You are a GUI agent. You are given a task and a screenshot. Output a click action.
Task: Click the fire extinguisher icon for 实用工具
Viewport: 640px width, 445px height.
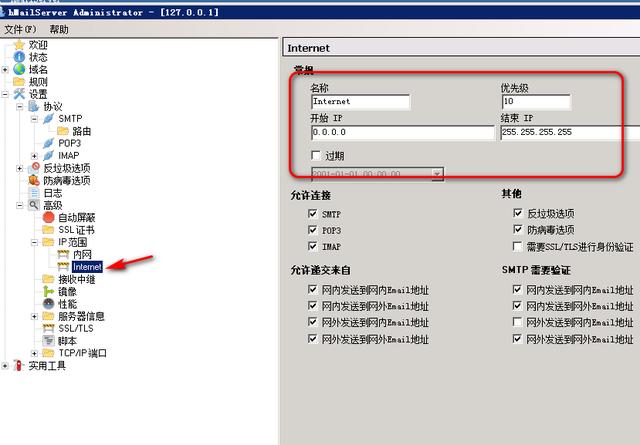18,365
